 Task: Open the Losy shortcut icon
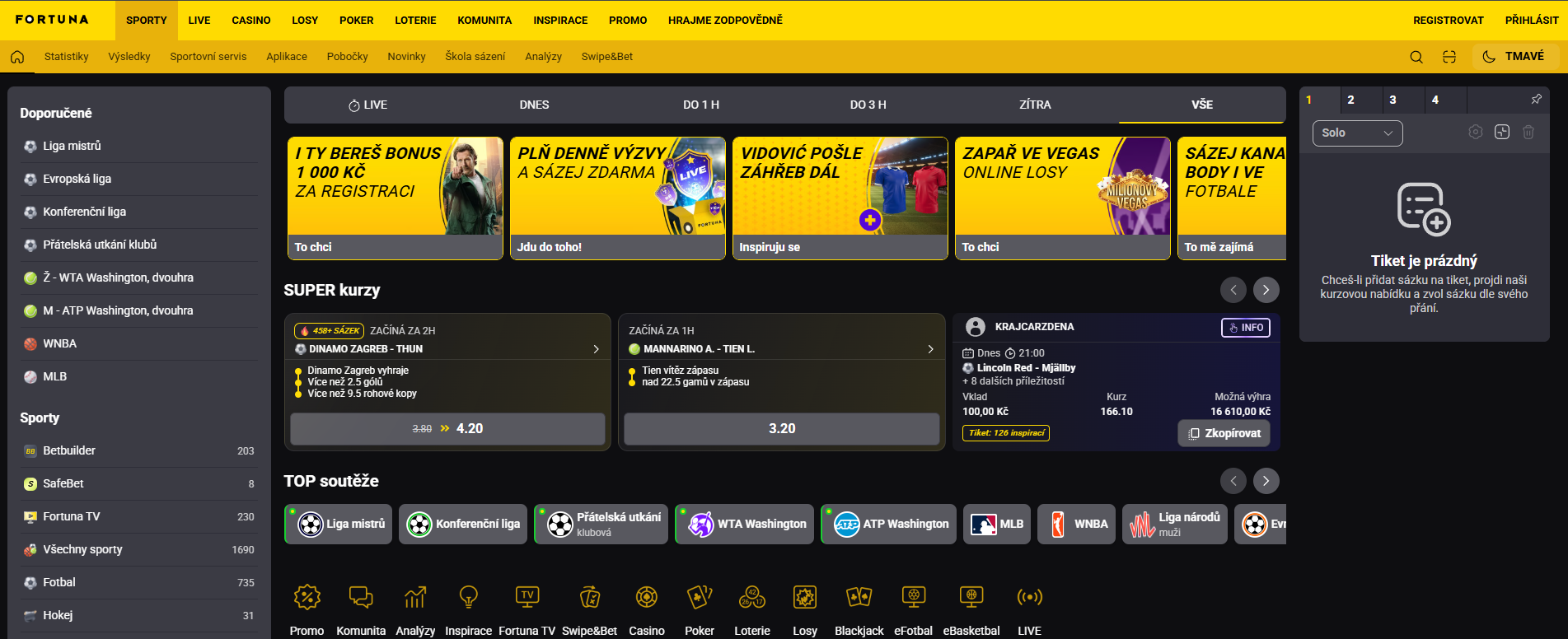pos(805,597)
